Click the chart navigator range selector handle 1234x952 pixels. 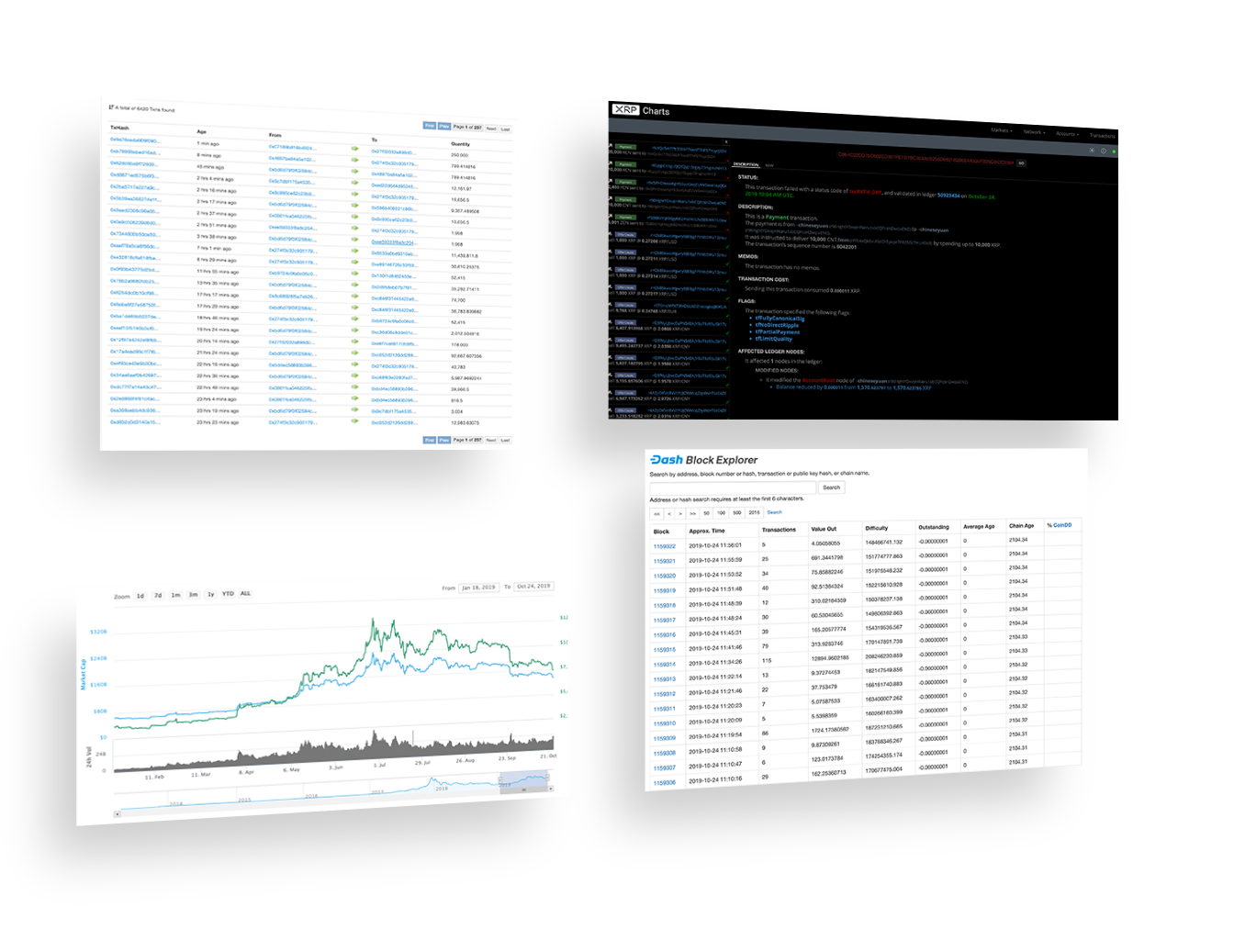pos(499,779)
